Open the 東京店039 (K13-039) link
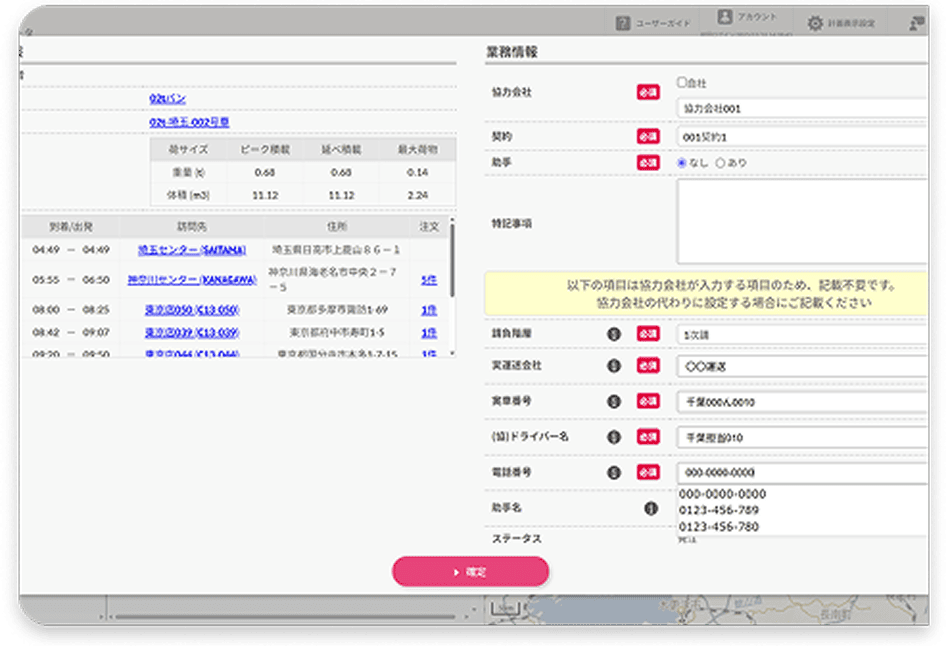 coord(192,333)
